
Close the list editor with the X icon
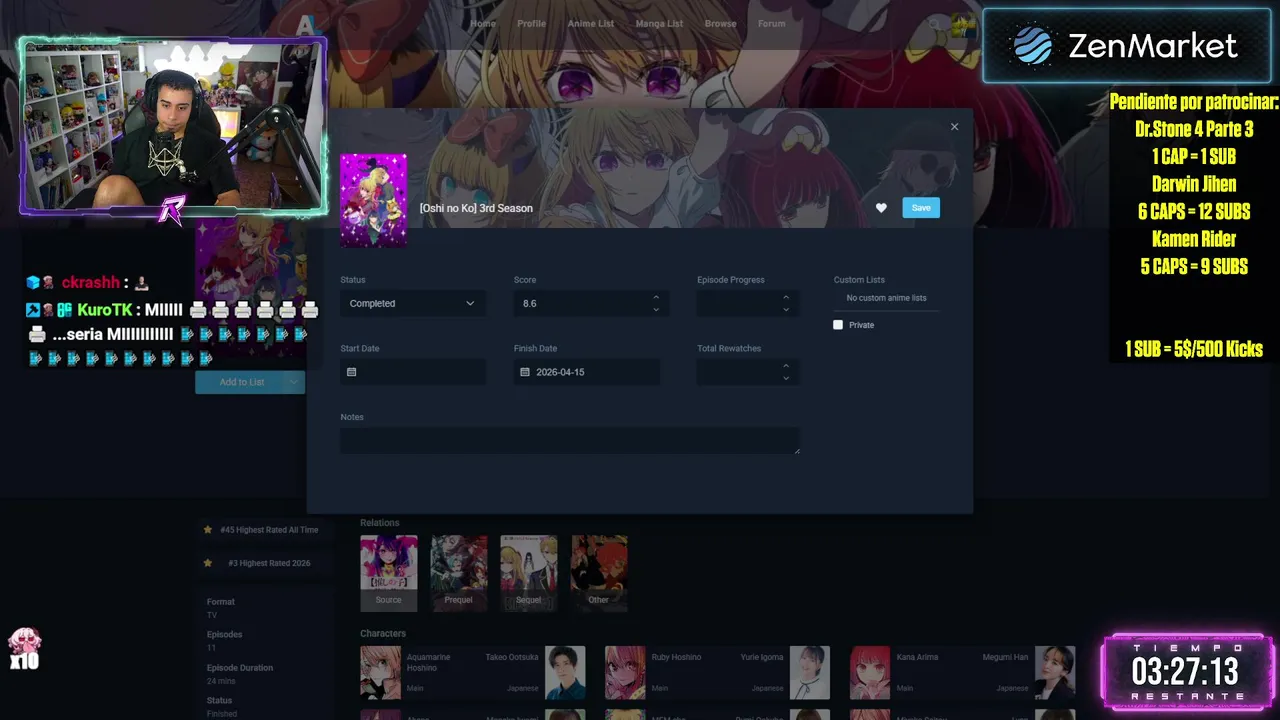pyautogui.click(x=954, y=127)
